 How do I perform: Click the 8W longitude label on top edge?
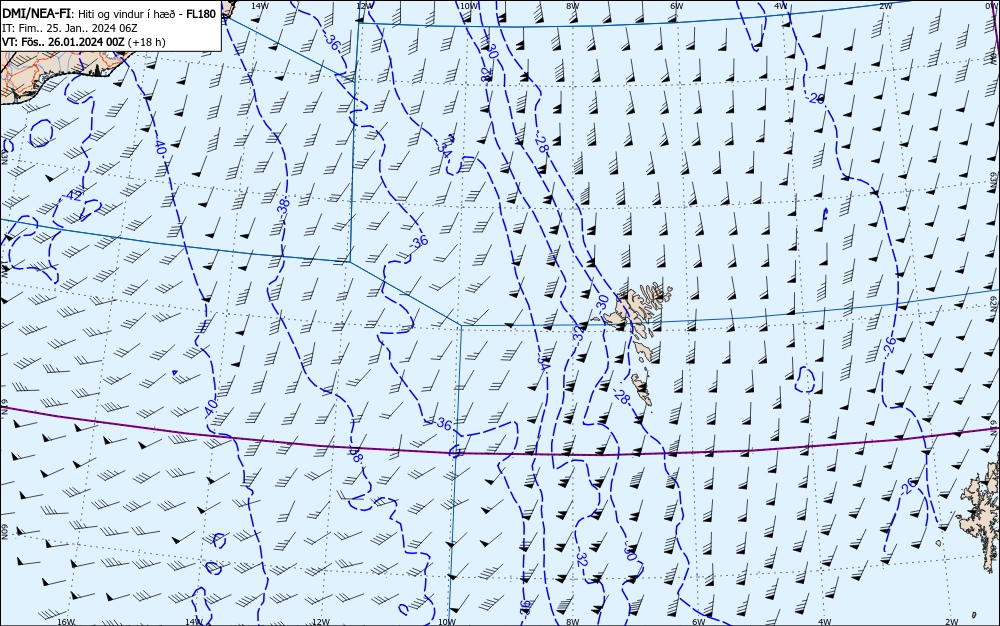point(573,6)
